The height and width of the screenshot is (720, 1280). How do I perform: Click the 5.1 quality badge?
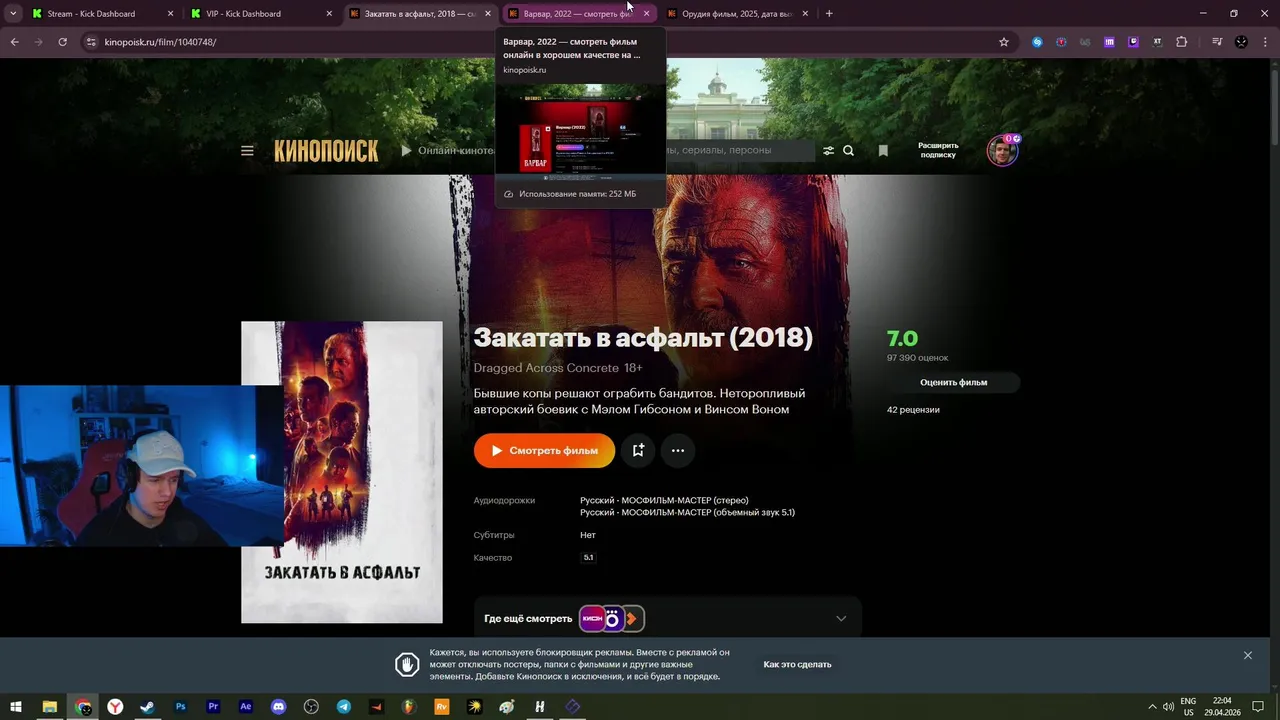click(588, 558)
